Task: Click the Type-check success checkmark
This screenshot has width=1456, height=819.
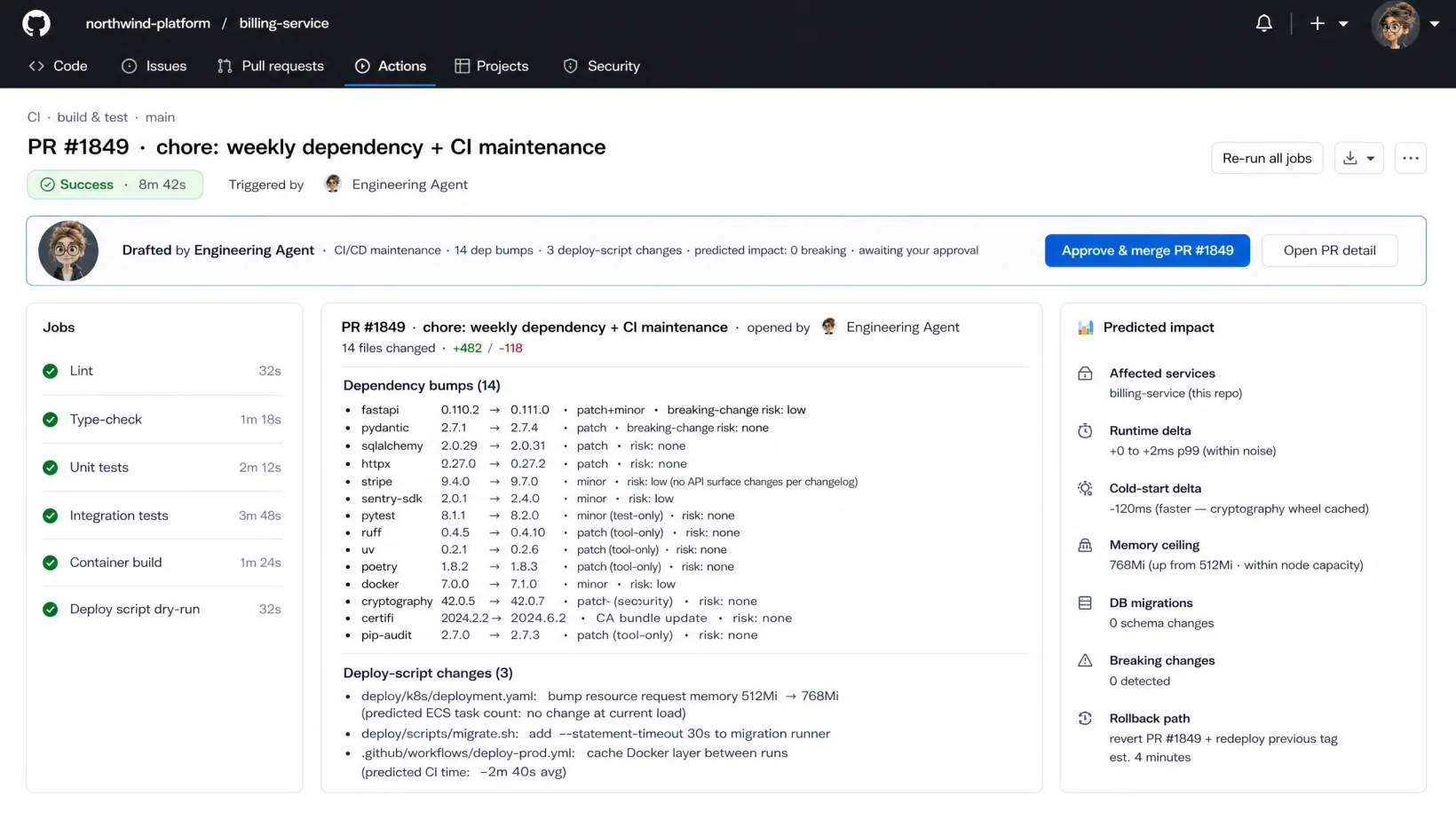Action: click(51, 420)
